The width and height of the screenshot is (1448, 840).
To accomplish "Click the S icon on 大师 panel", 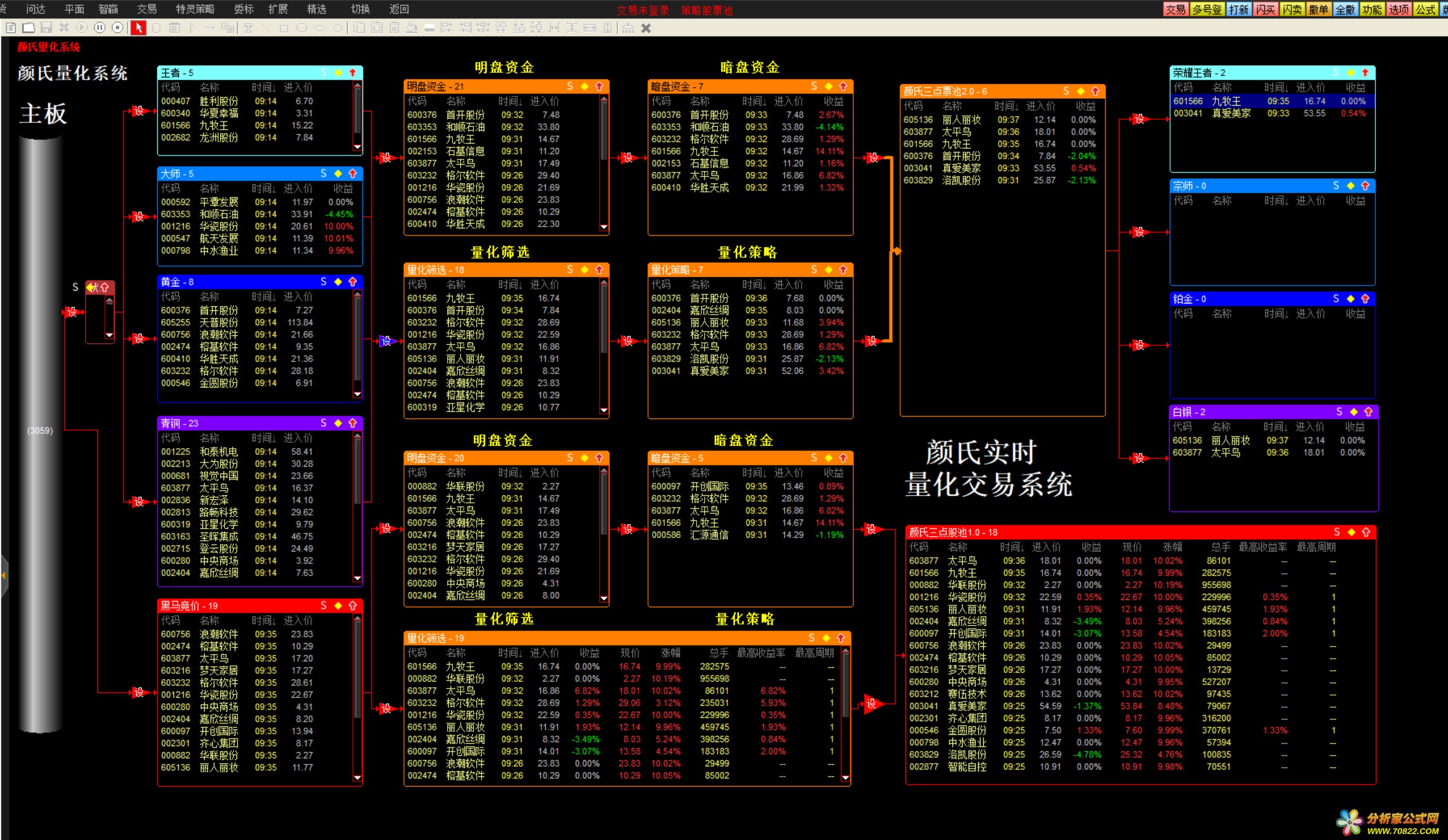I will [x=324, y=173].
